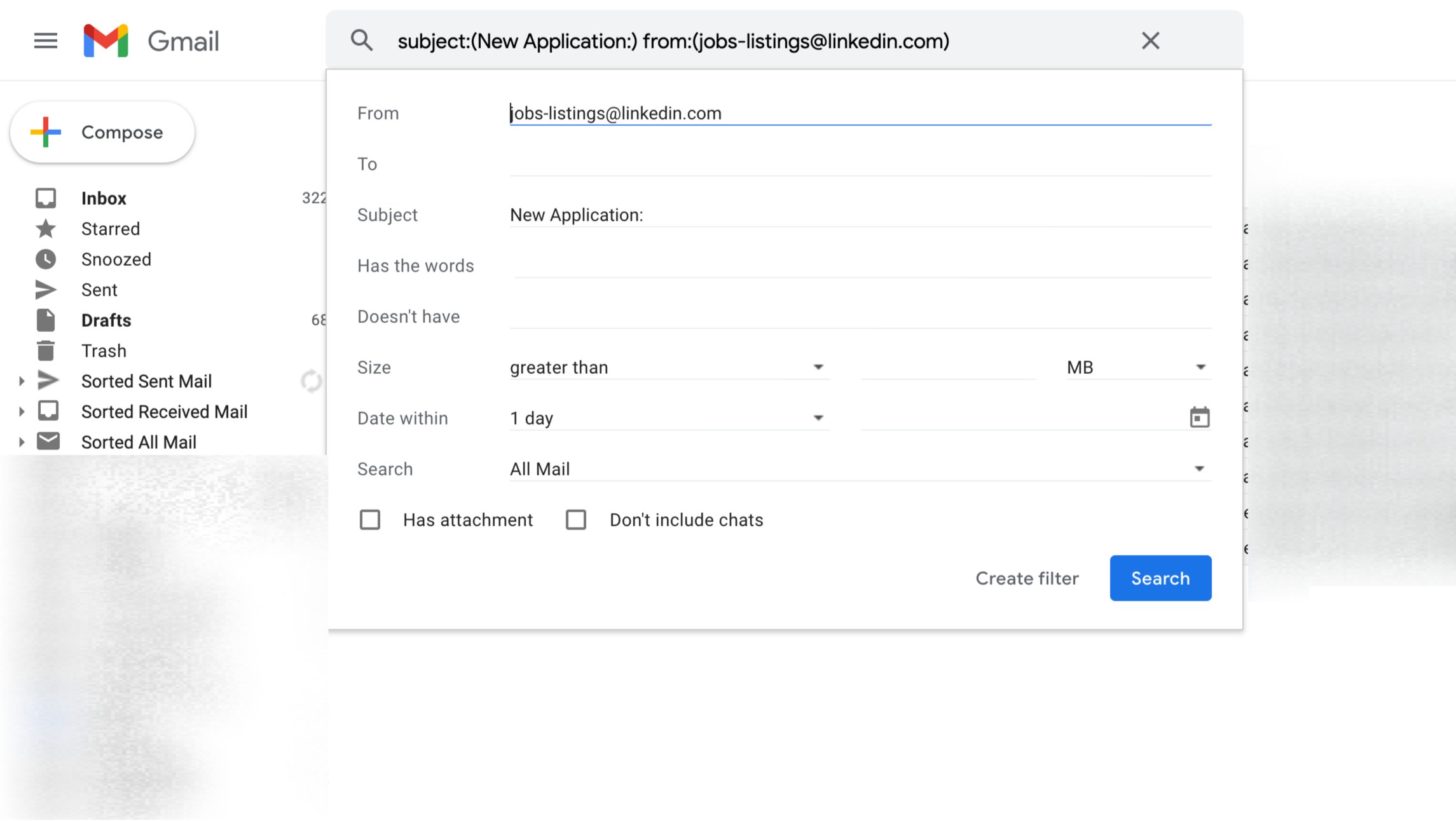Click the Snoozed clock icon
This screenshot has width=1456, height=821.
46,259
